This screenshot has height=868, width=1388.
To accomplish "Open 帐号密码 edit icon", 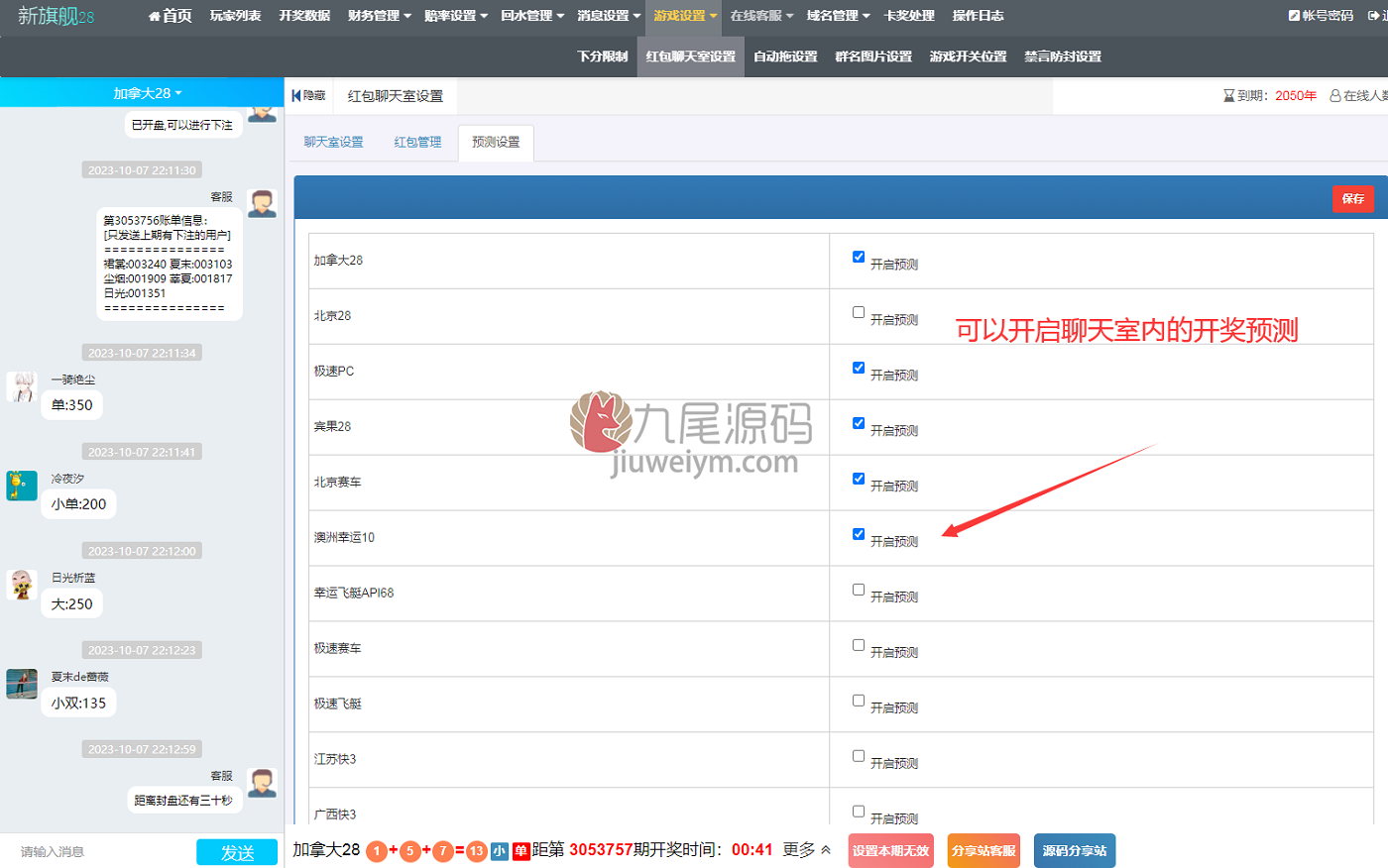I will click(x=1294, y=16).
